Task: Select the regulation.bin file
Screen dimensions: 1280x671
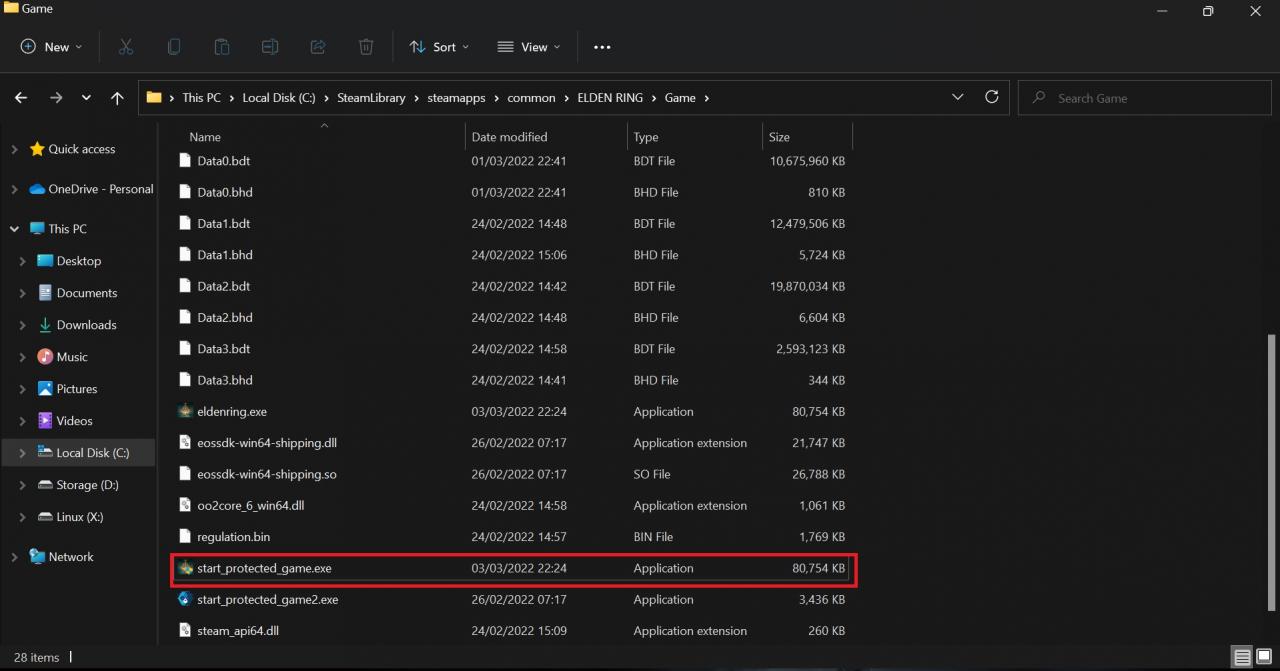Action: click(512, 537)
